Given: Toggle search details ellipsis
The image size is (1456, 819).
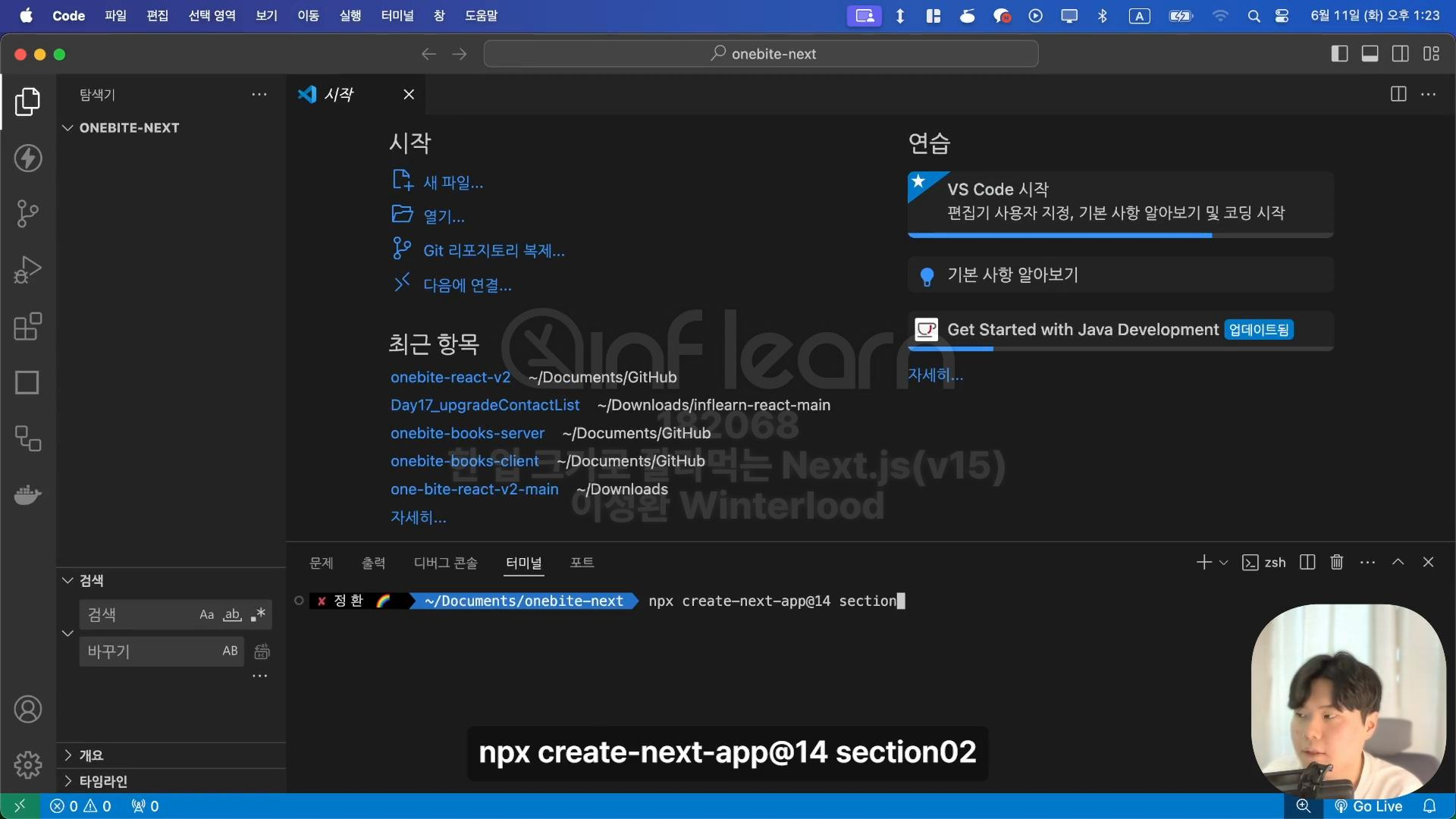Looking at the screenshot, I should [260, 676].
